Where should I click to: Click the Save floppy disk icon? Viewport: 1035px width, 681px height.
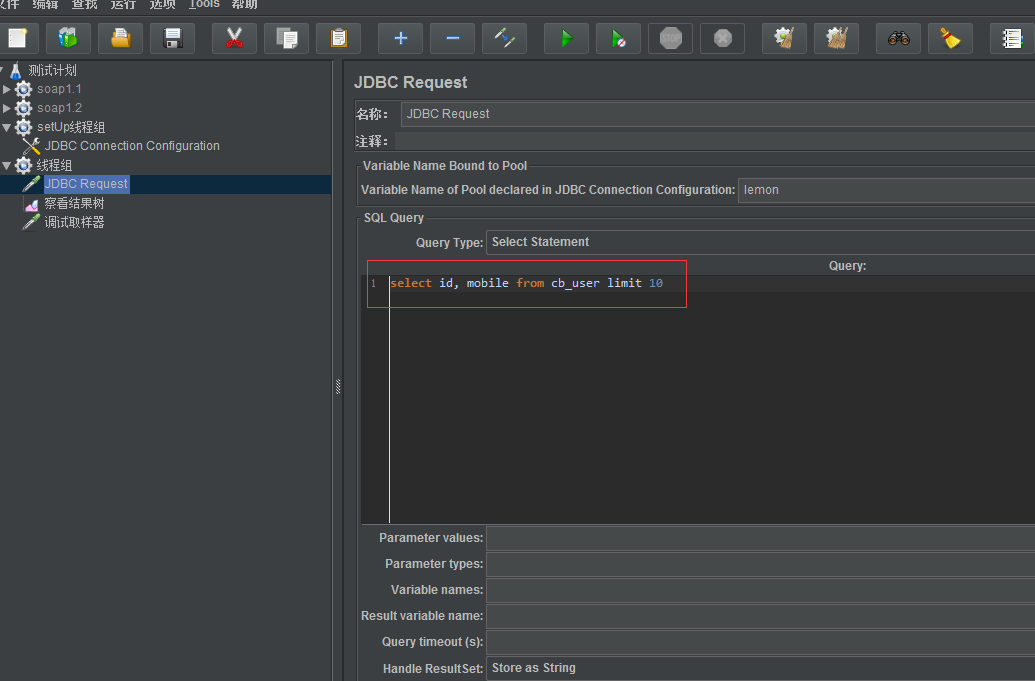[173, 39]
